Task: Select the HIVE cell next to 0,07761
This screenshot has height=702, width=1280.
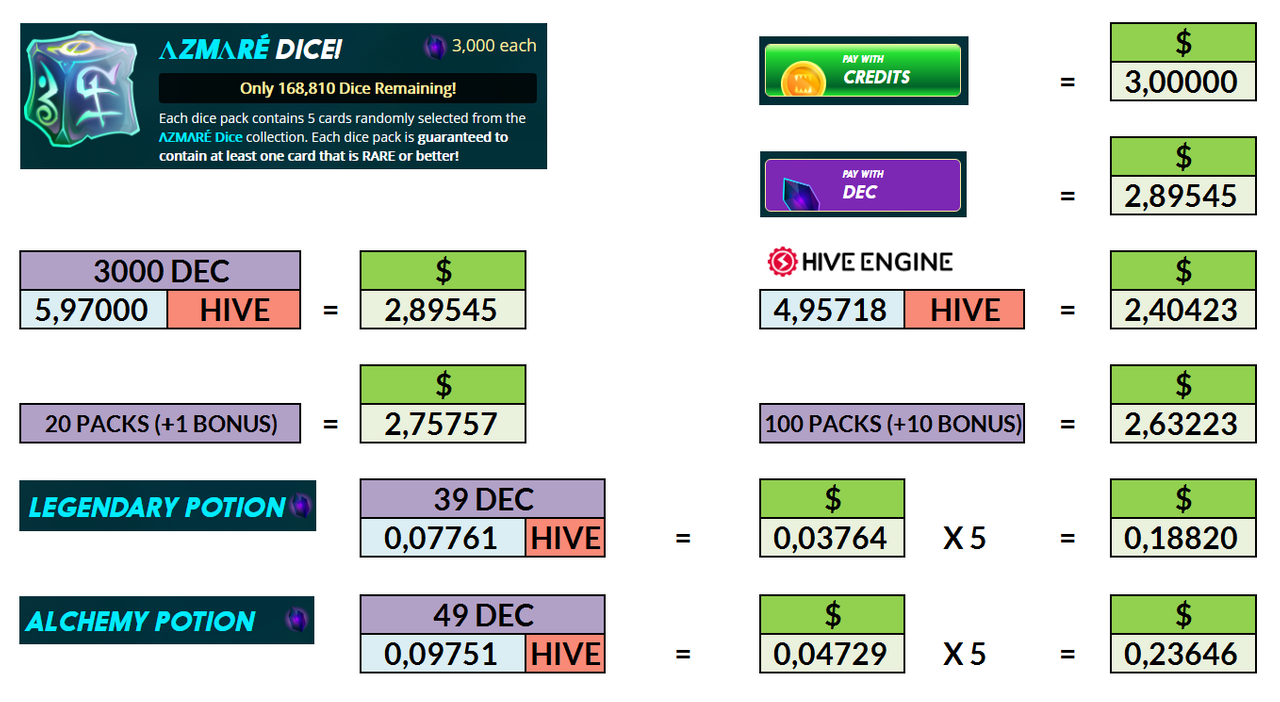Action: (x=566, y=538)
